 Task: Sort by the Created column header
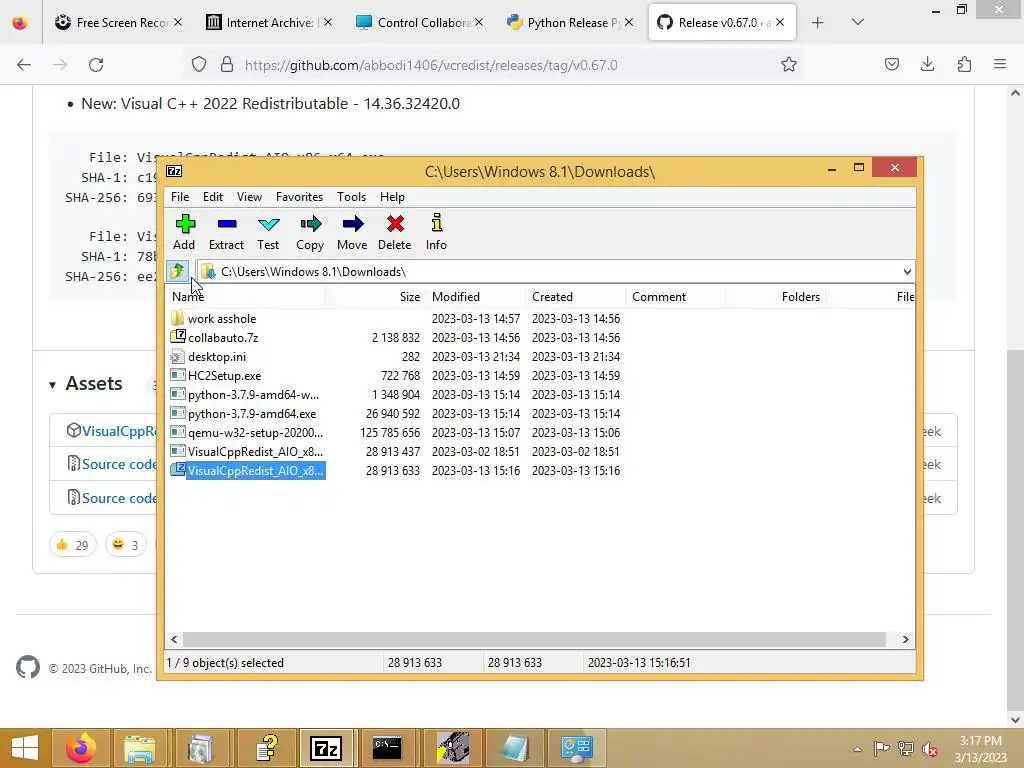(x=575, y=296)
